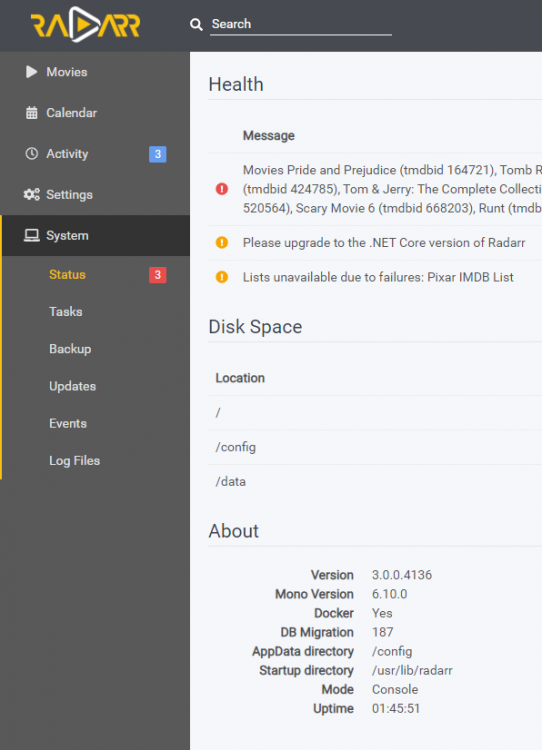
Task: Click the Radarr logo
Action: tap(86, 24)
